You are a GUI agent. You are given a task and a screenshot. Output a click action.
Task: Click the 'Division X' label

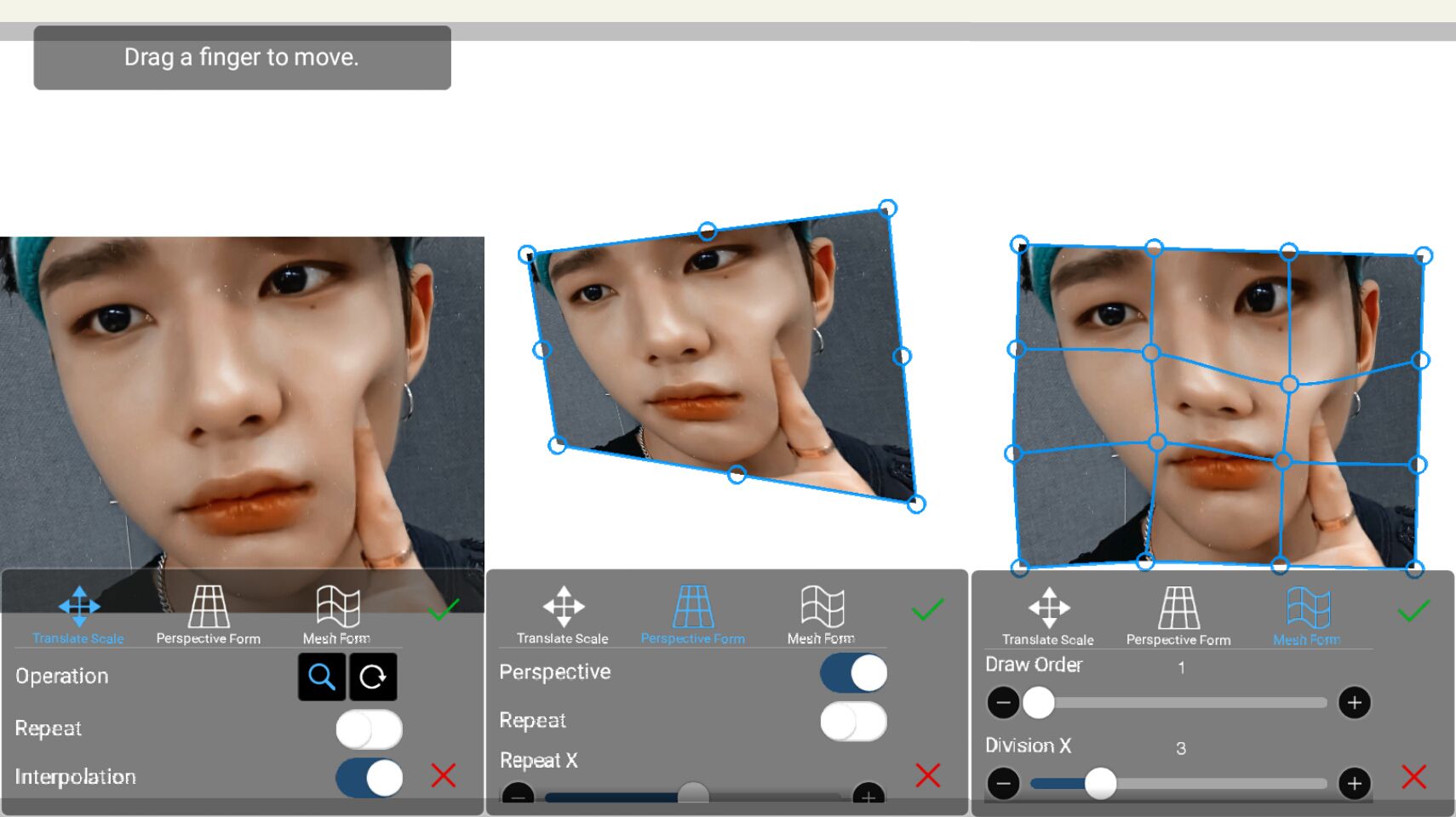click(x=1028, y=746)
